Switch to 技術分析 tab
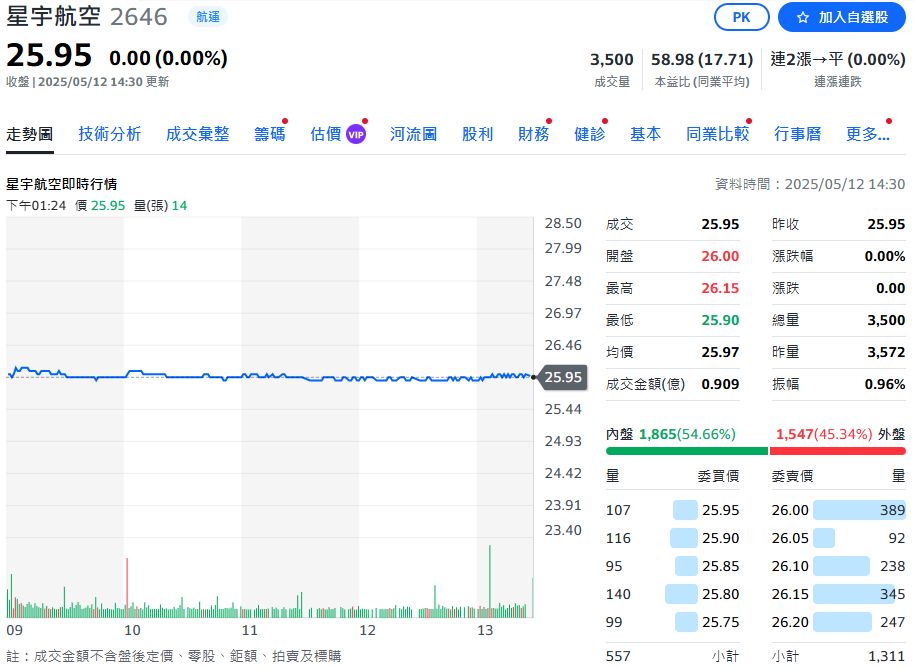Screen dimensions: 915x668 [110, 134]
